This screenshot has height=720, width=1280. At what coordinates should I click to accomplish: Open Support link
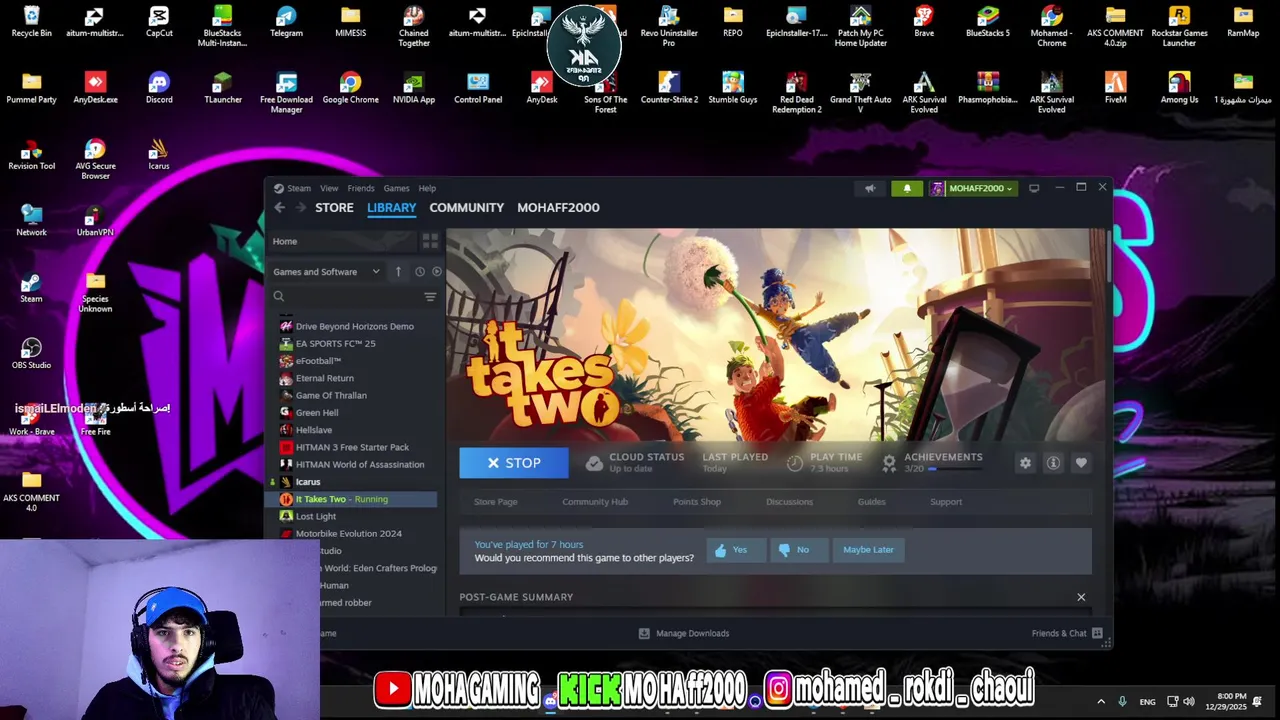coord(946,502)
